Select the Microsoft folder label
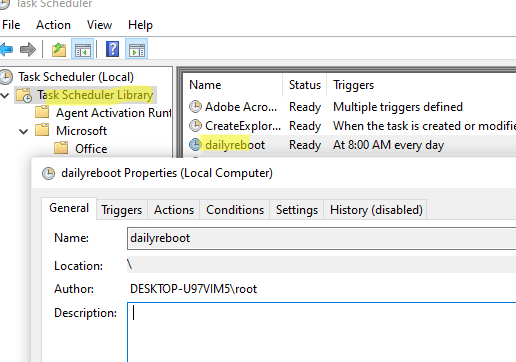The image size is (516, 362). click(x=81, y=131)
